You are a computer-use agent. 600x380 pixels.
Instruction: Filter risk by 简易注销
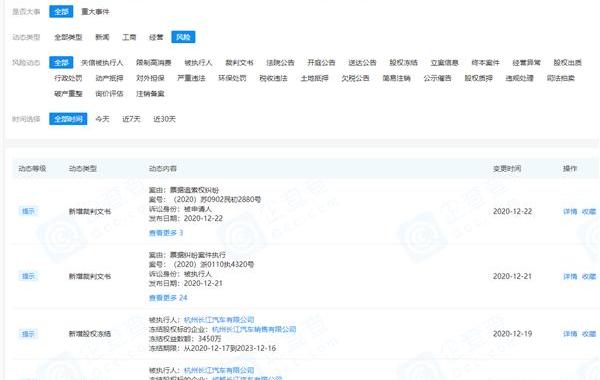[396, 78]
